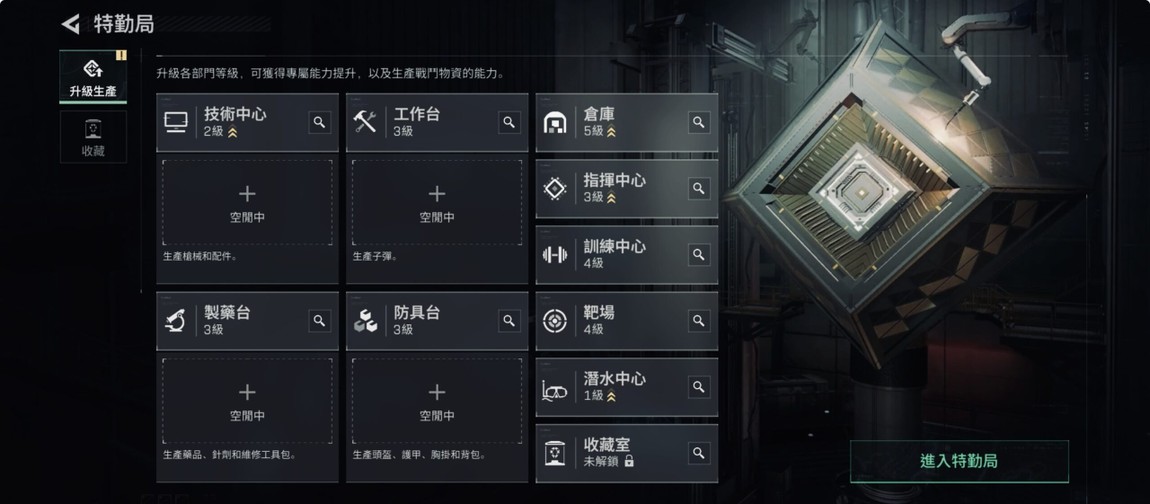This screenshot has height=504, width=1150.
Task: Add bullet production in 工作台 idle slot
Action: click(x=437, y=203)
